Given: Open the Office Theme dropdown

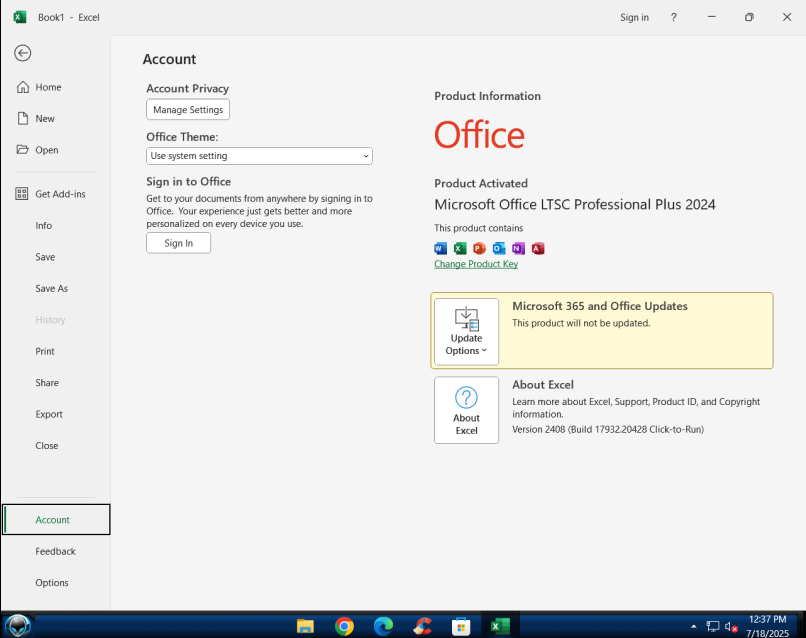Looking at the screenshot, I should click(259, 156).
